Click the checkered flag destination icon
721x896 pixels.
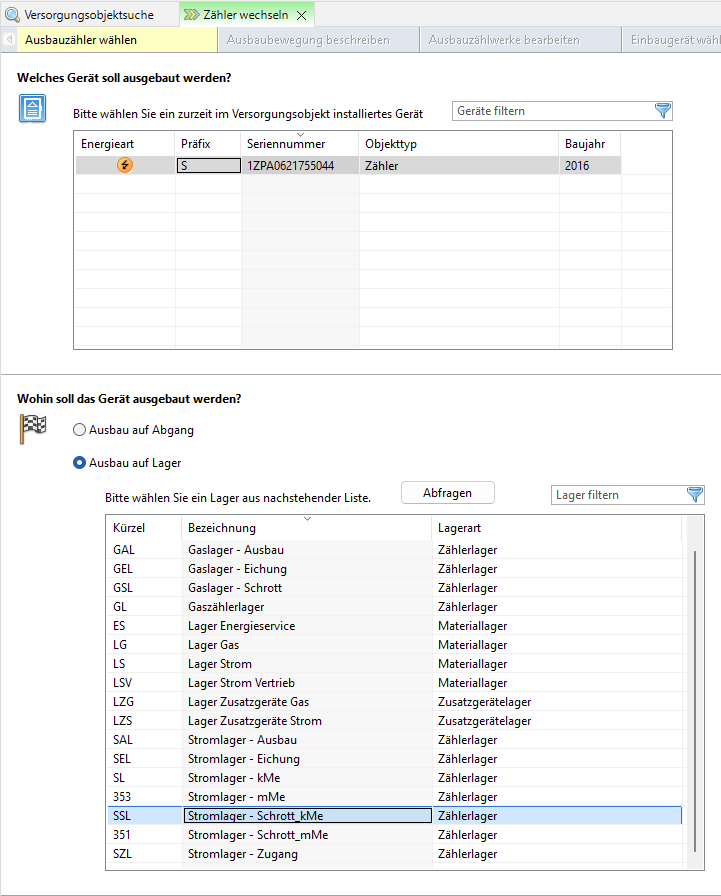(x=33, y=428)
